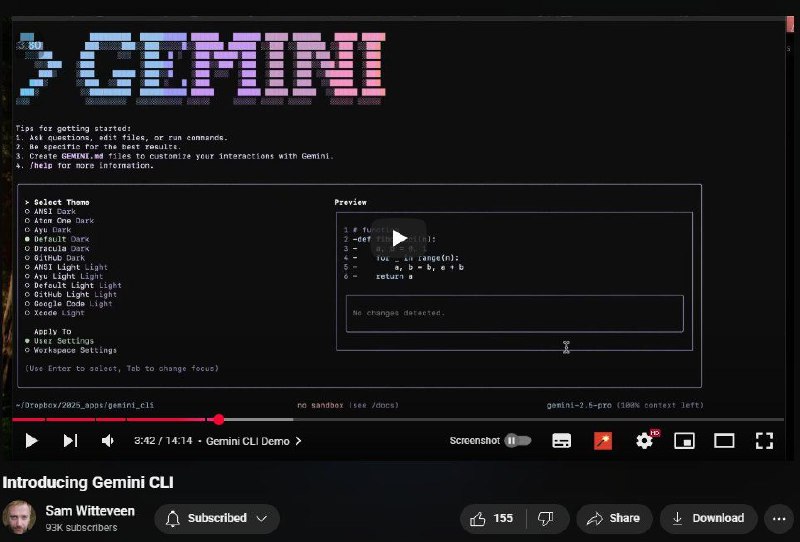Switch to miniplayer mode
Image resolution: width=800 pixels, height=542 pixels.
(x=684, y=440)
